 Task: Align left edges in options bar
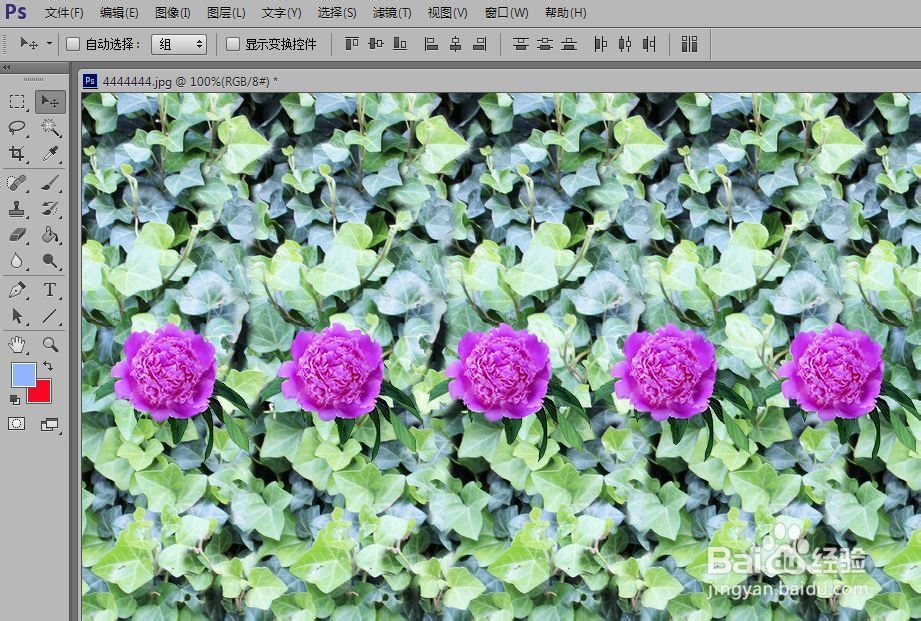431,43
